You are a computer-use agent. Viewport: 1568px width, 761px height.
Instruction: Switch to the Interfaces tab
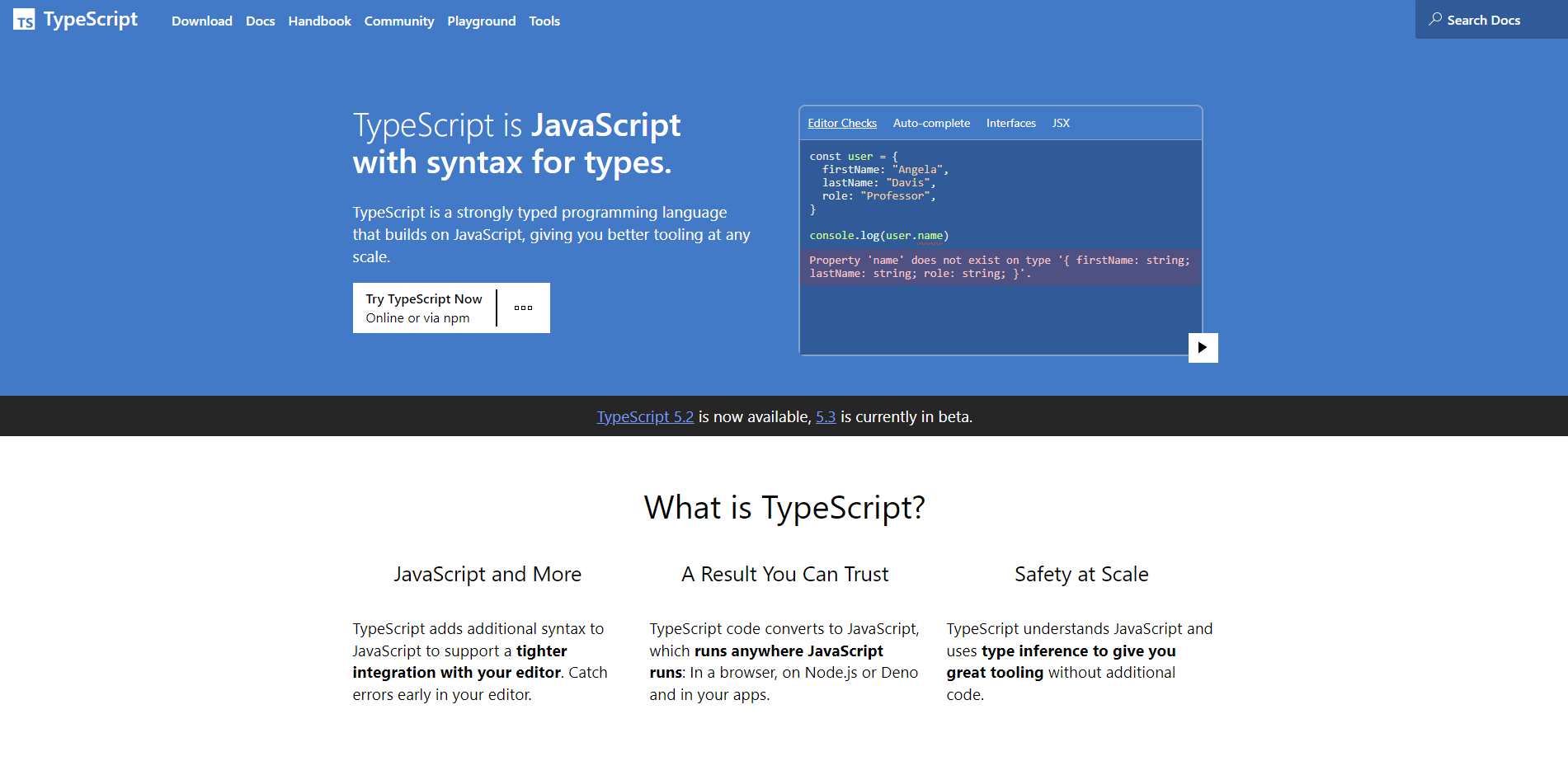[1011, 123]
